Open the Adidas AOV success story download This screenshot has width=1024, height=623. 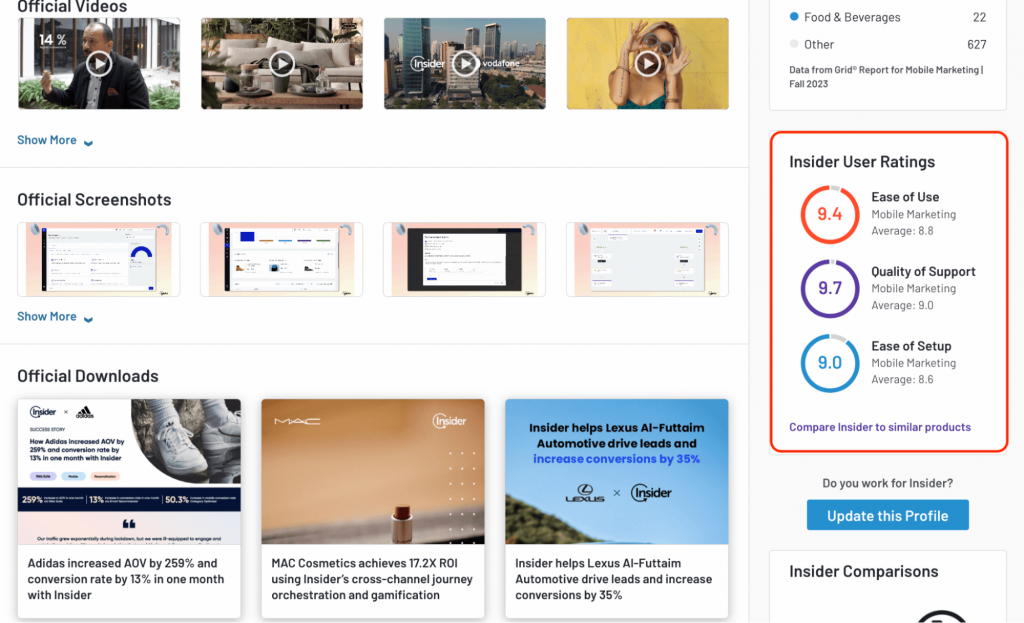129,508
